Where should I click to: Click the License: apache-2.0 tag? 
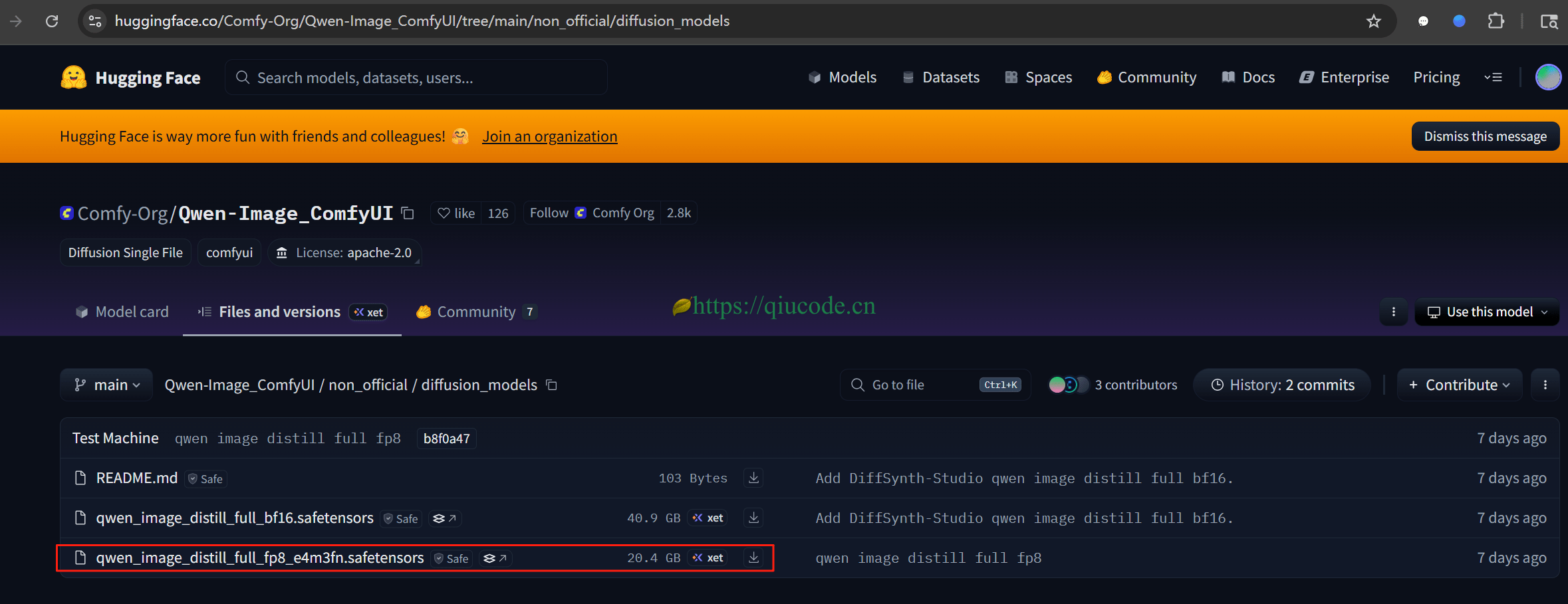pos(344,252)
